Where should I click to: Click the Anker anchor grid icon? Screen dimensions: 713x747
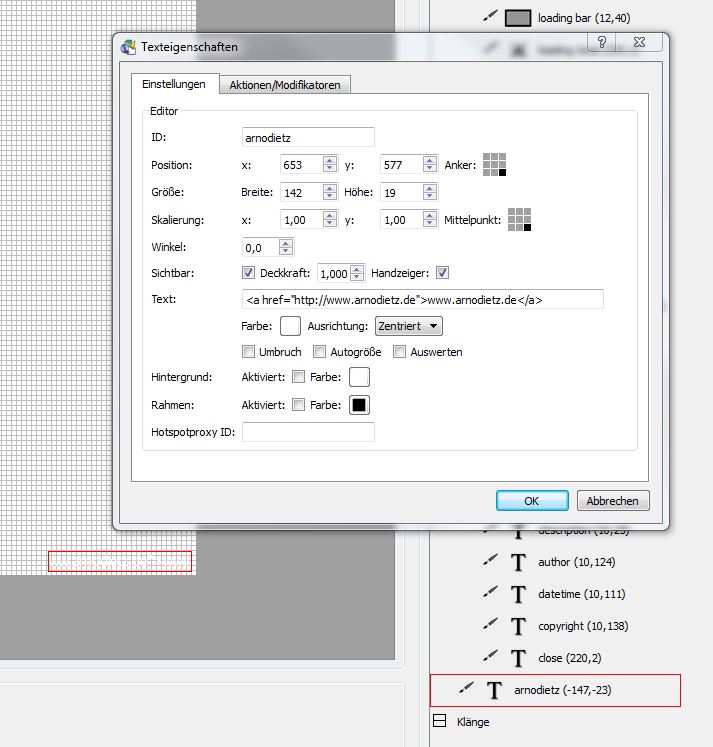[495, 165]
